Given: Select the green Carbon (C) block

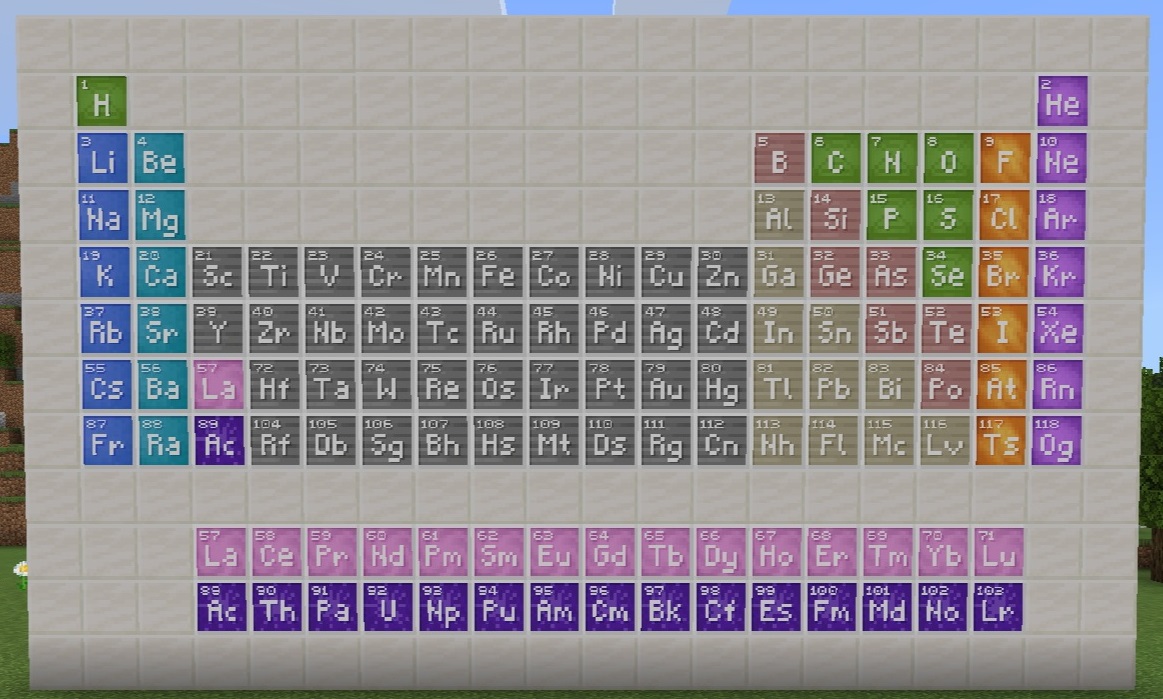Looking at the screenshot, I should [x=836, y=158].
